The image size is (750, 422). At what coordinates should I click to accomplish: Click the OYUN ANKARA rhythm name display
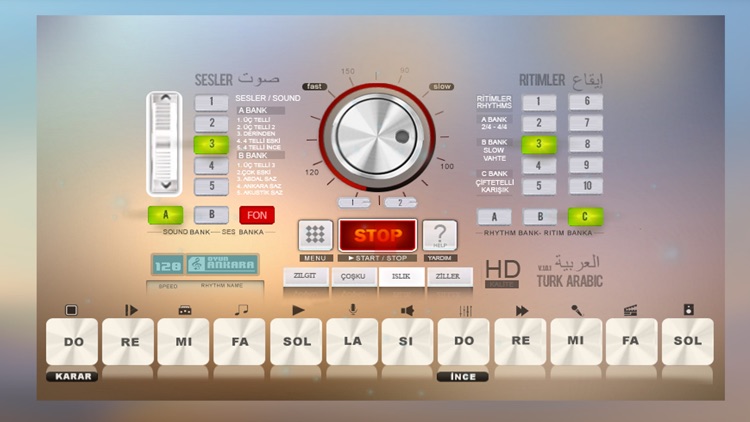coord(223,264)
